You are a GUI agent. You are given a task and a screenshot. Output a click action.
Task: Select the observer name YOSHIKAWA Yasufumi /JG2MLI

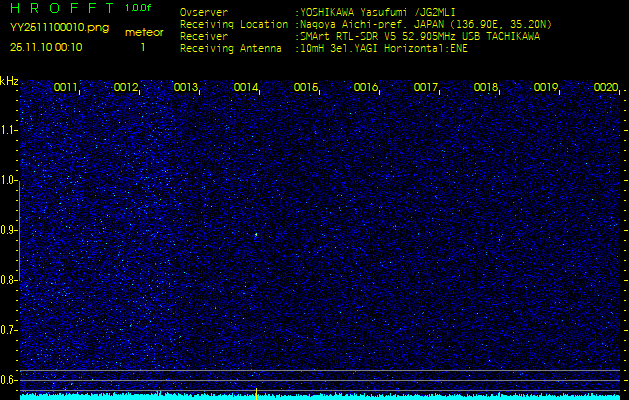(x=378, y=12)
